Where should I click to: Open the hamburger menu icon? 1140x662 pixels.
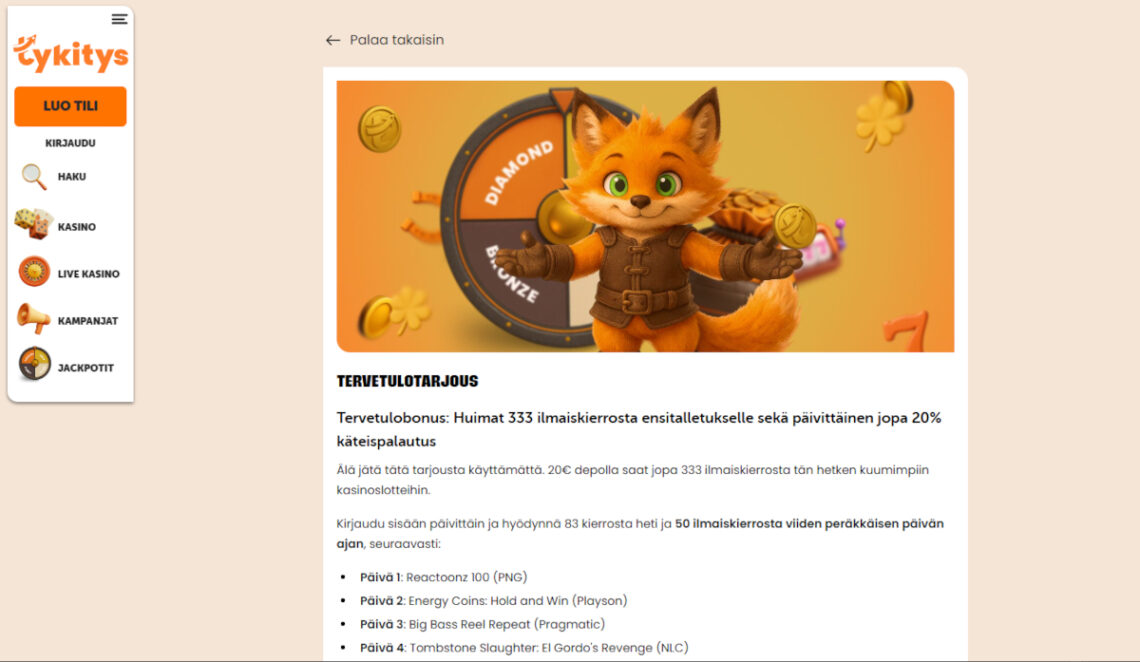(119, 18)
